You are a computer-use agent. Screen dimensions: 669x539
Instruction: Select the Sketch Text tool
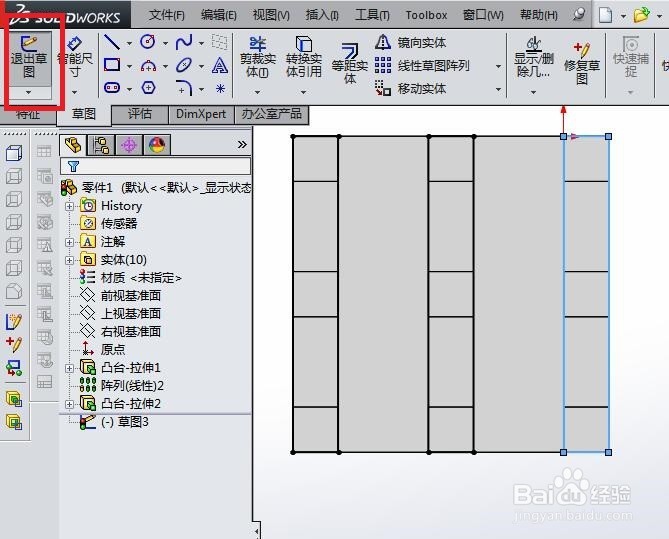coord(220,65)
